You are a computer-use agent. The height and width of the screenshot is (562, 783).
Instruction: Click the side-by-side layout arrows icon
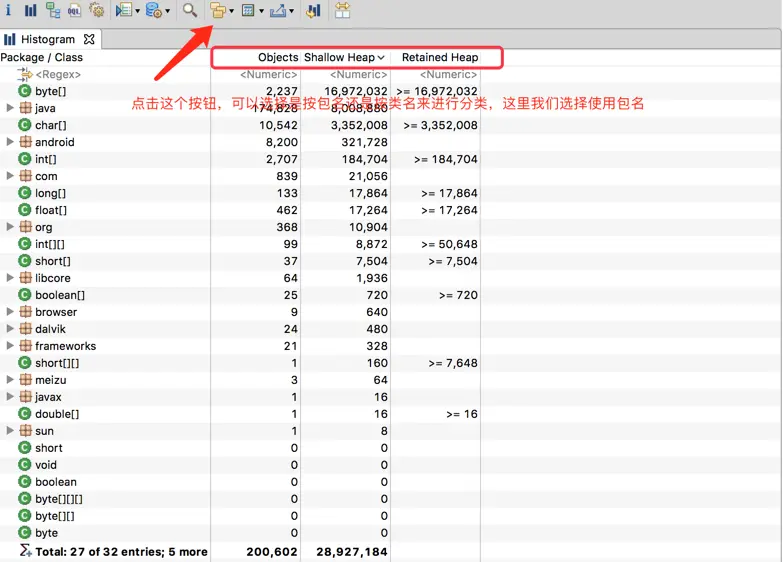pyautogui.click(x=343, y=10)
